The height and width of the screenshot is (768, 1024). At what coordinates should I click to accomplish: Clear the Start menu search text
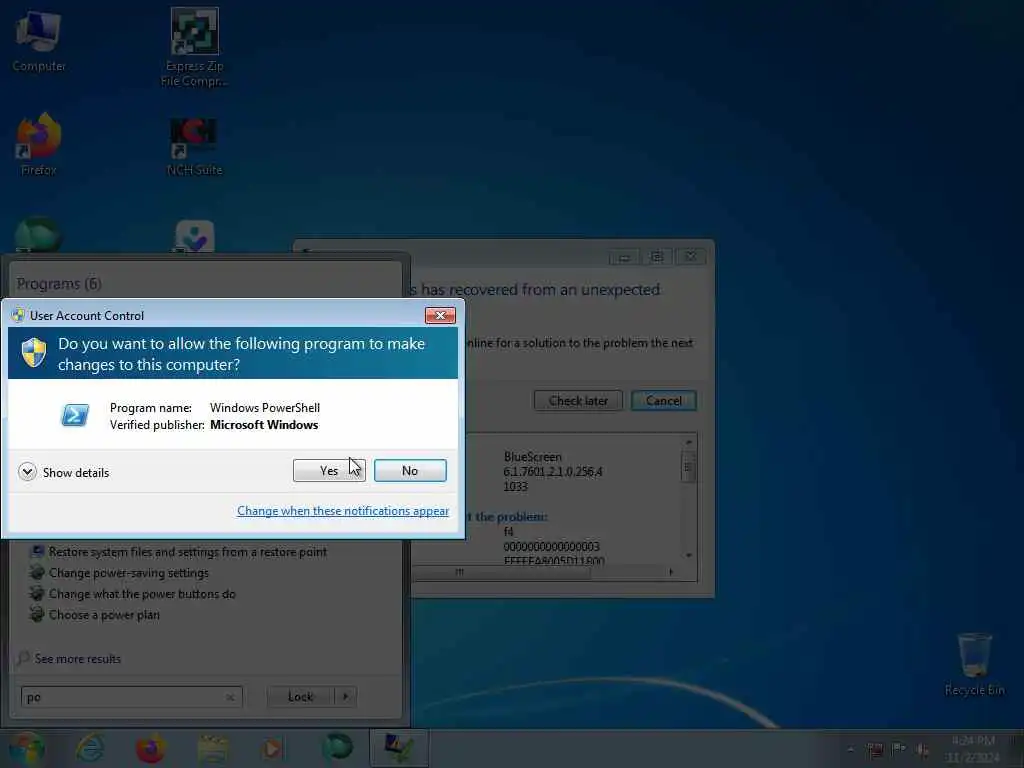click(x=230, y=697)
